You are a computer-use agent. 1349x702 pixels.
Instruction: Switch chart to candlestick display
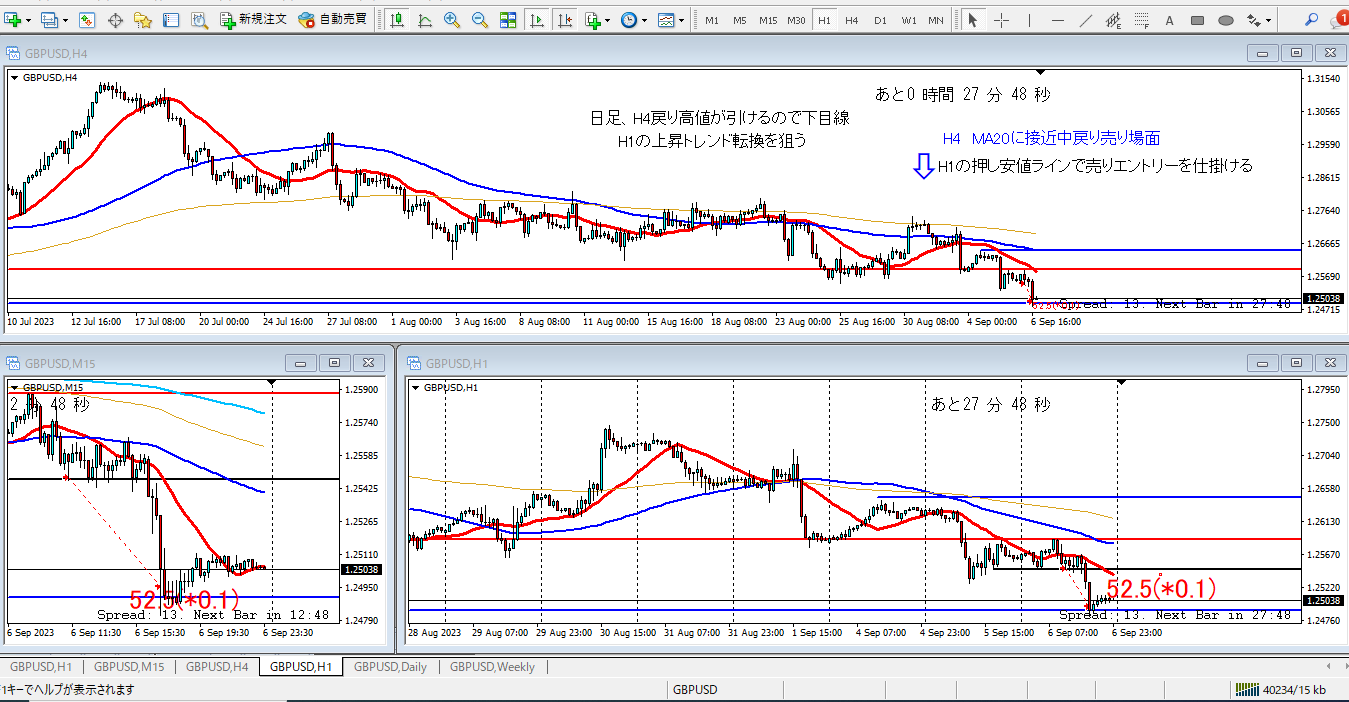(397, 20)
